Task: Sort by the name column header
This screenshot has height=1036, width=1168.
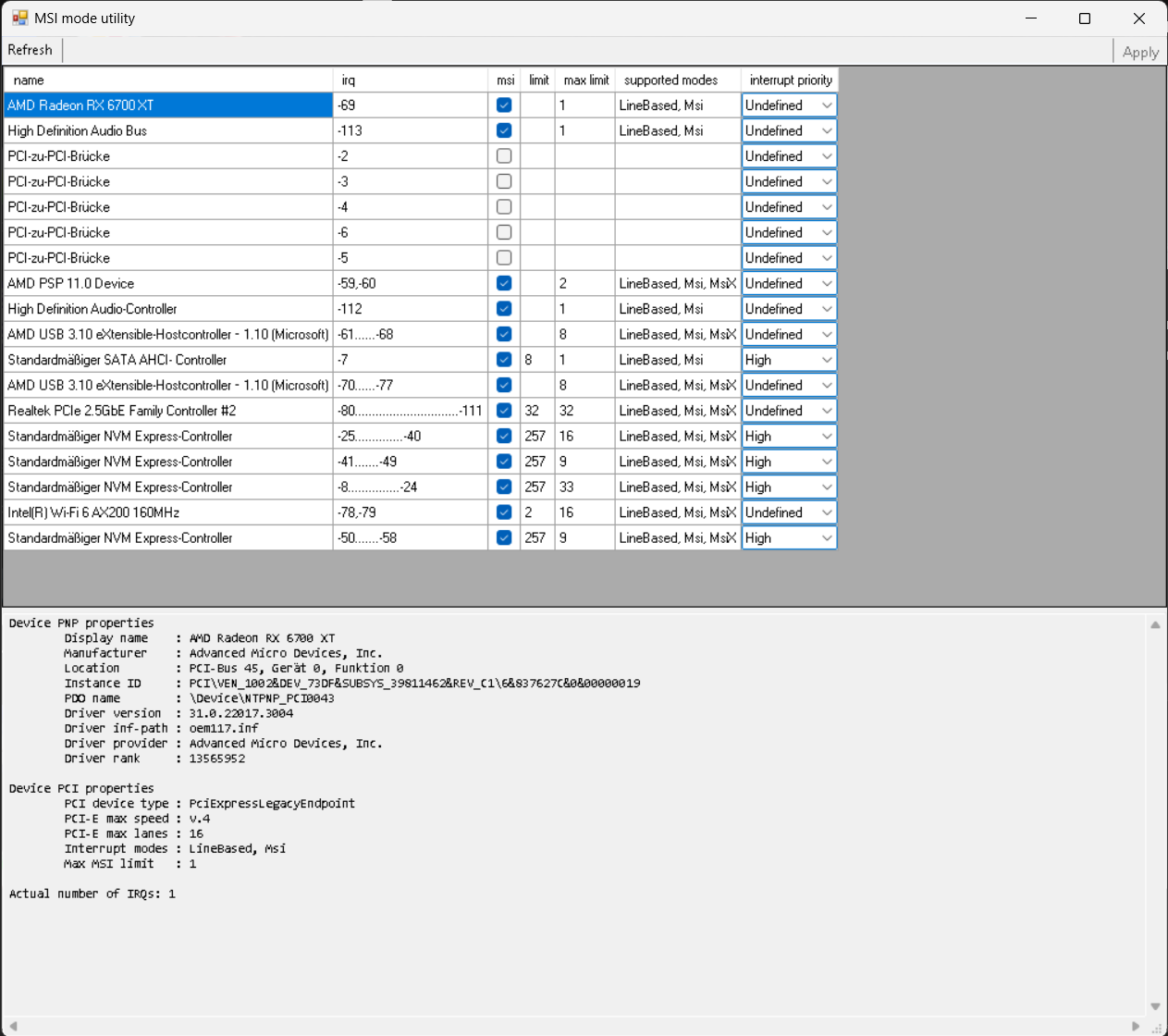Action: tap(168, 80)
